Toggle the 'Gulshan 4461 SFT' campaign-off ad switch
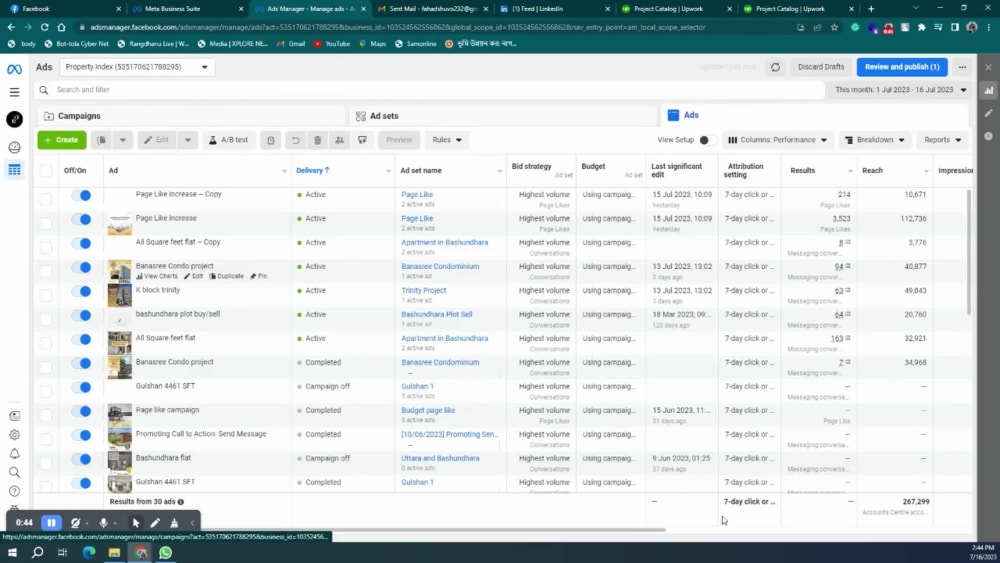The height and width of the screenshot is (563, 1000). [x=81, y=387]
